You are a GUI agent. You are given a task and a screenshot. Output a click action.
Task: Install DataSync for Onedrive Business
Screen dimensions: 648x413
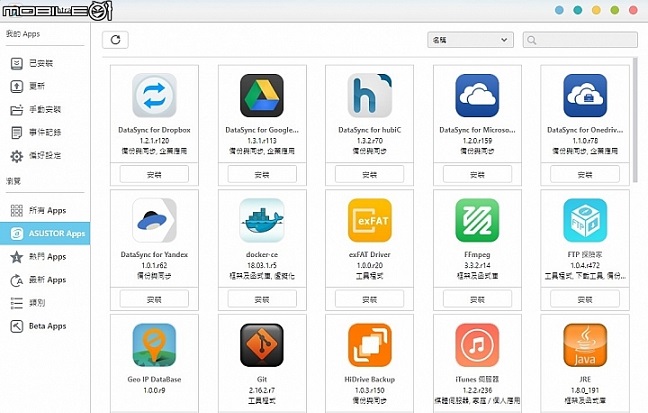point(585,174)
